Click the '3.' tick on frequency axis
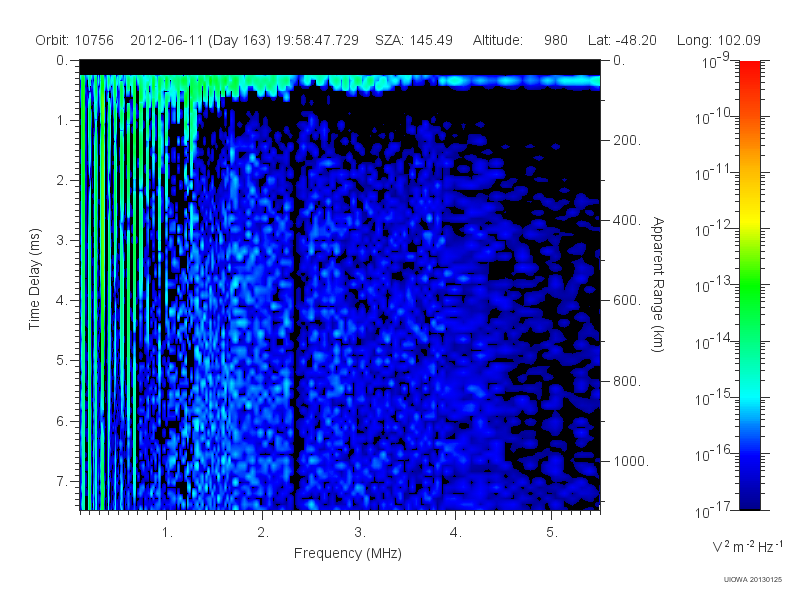This screenshot has height=600, width=800. 360,533
